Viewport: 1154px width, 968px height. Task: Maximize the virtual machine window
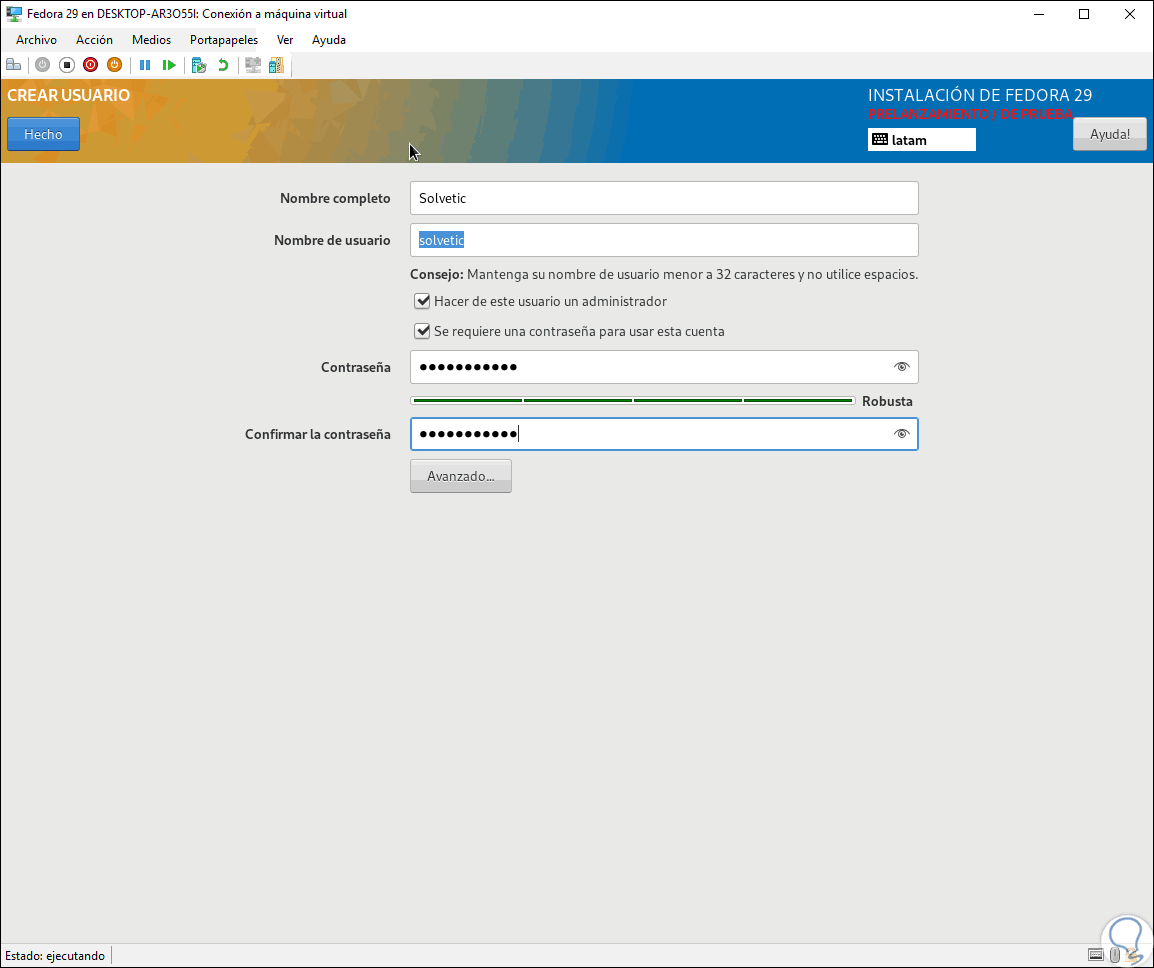pyautogui.click(x=1084, y=14)
